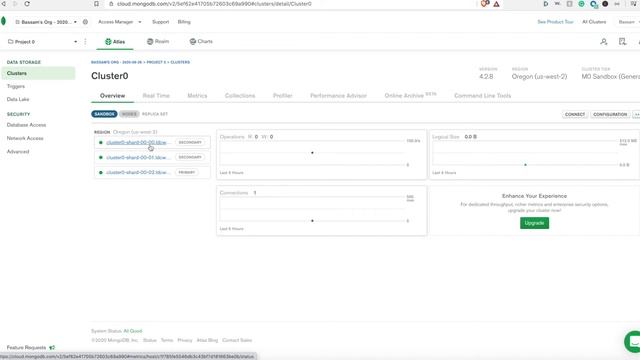This screenshot has width=640, height=360.
Task: Click the Clusters breadcrumb link
Action: (180, 62)
